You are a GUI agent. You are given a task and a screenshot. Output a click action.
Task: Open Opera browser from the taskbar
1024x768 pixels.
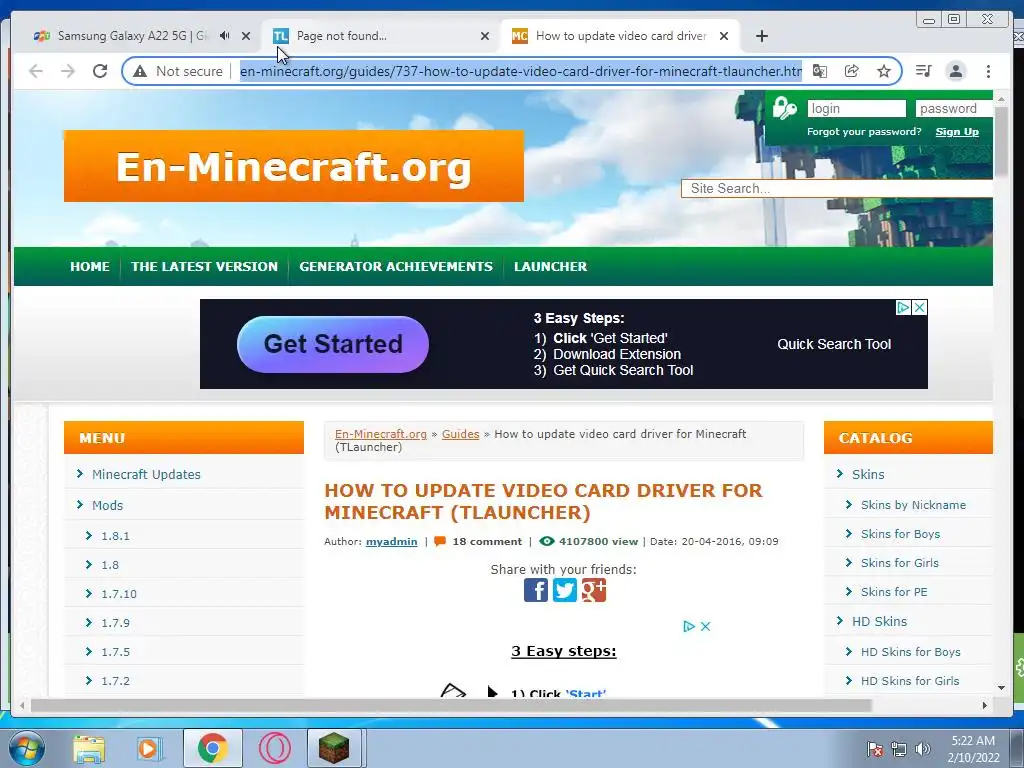click(x=274, y=748)
